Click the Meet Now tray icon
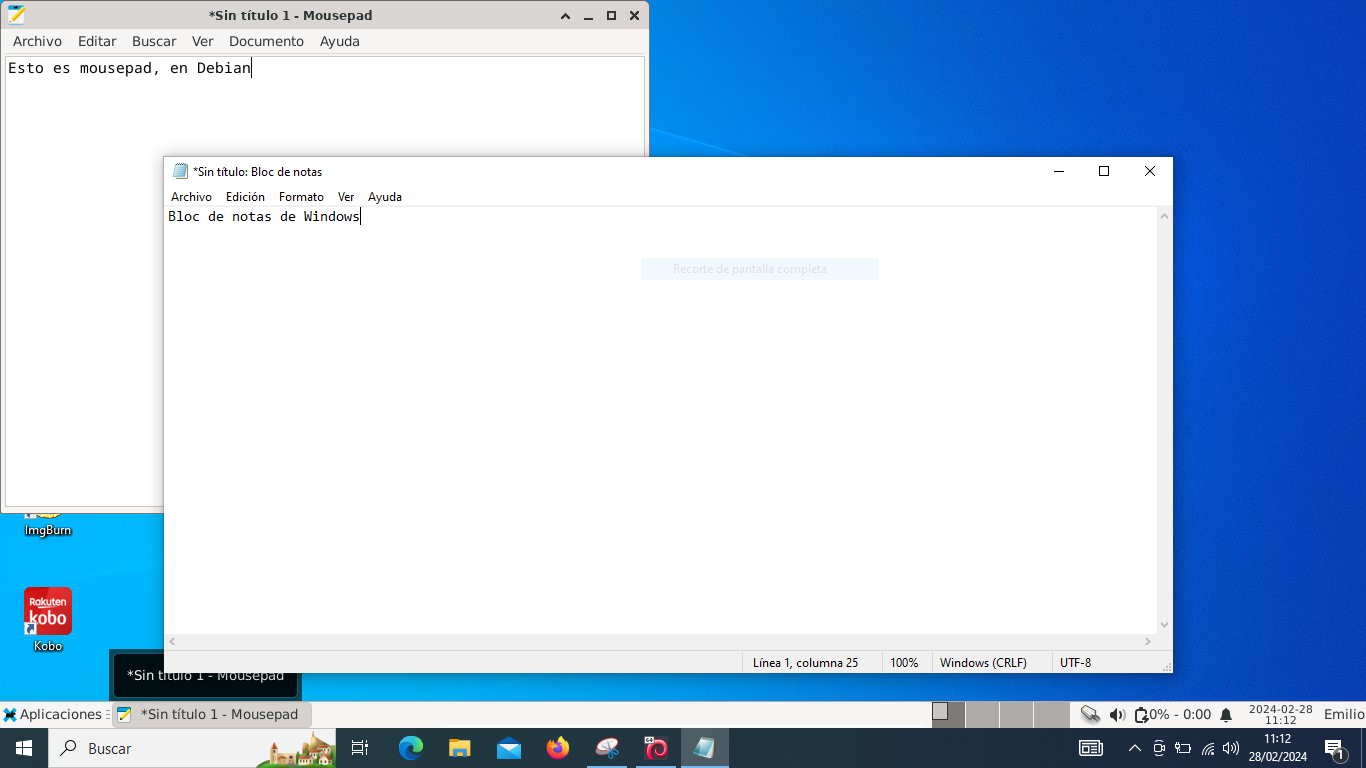 [1159, 748]
